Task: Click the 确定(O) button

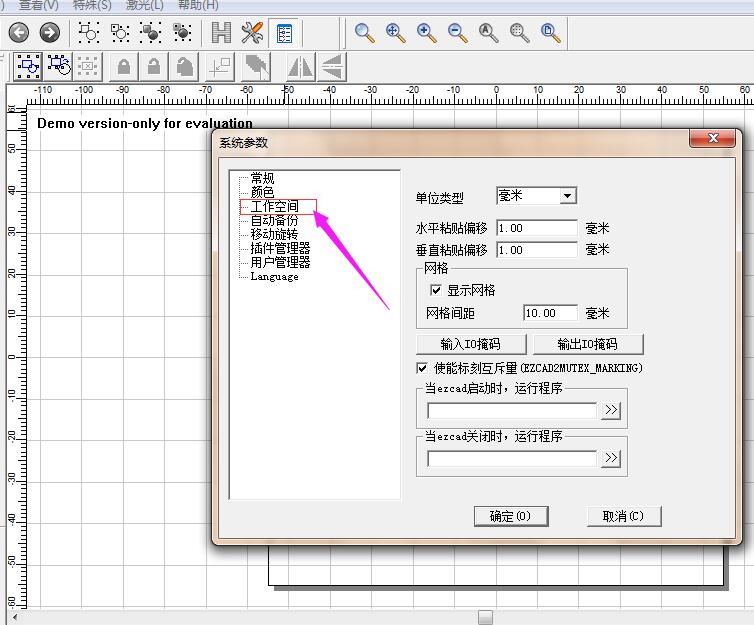Action: coord(516,516)
